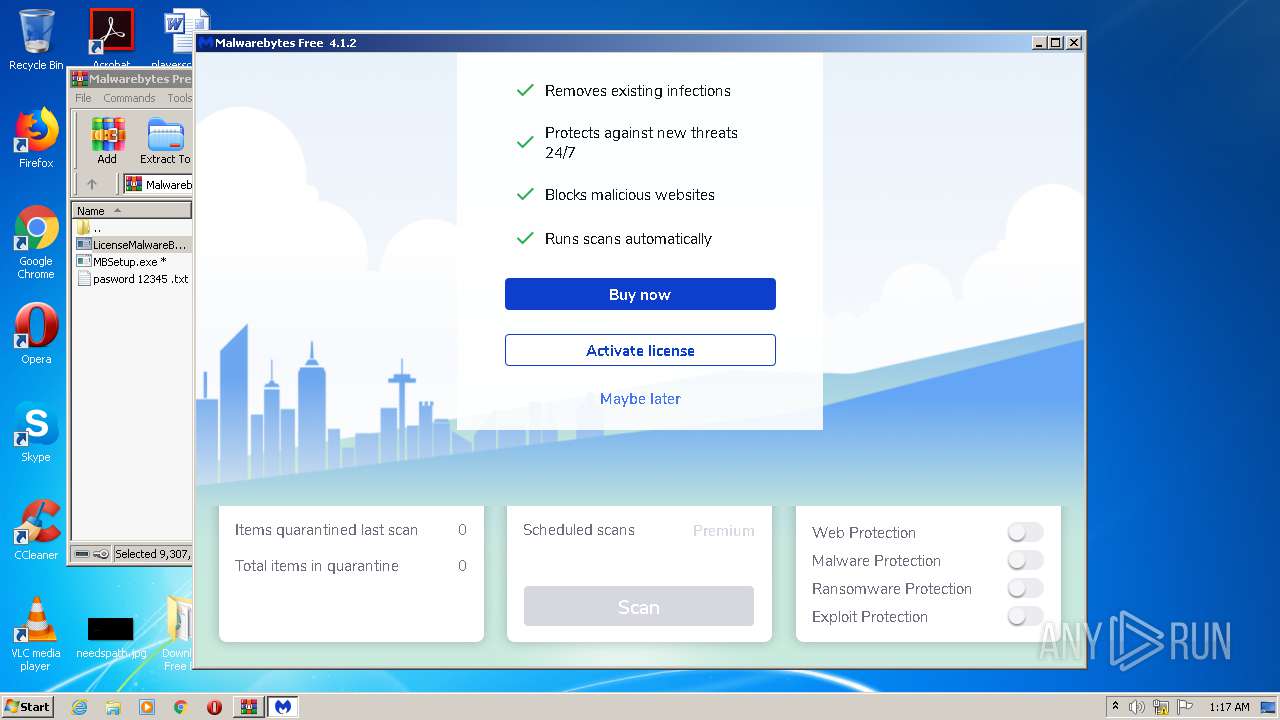Toggle Web Protection switch

[x=1025, y=532]
